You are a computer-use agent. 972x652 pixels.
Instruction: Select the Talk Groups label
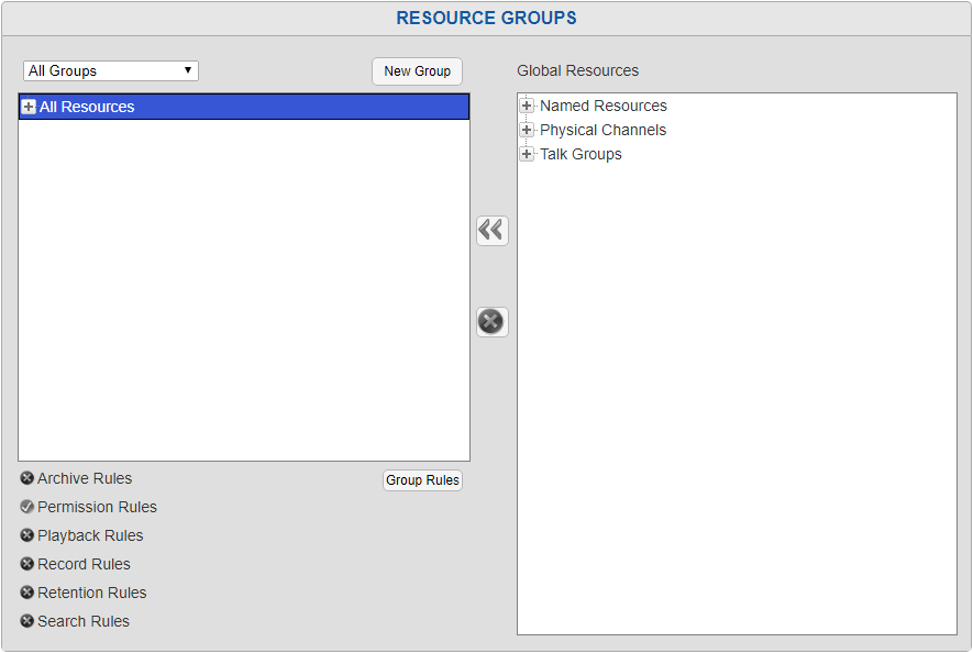pos(581,153)
